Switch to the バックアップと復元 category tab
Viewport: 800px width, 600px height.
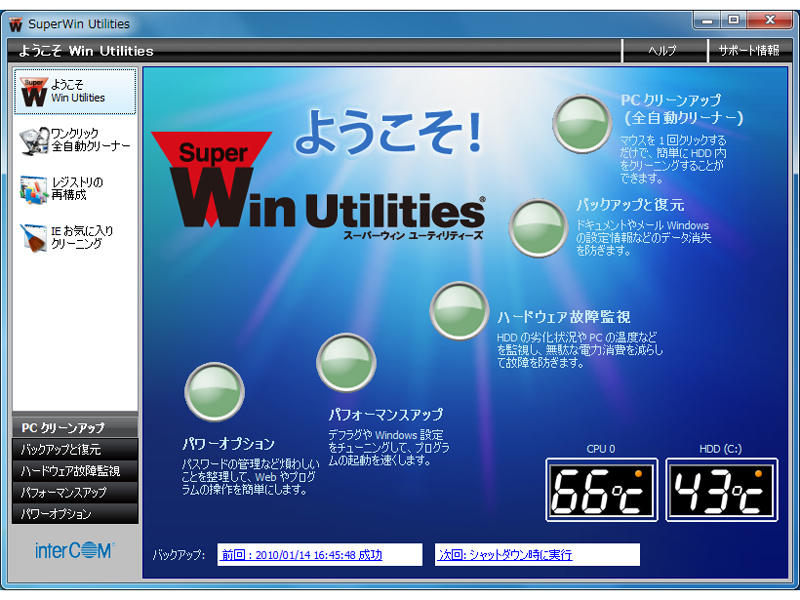click(x=75, y=449)
